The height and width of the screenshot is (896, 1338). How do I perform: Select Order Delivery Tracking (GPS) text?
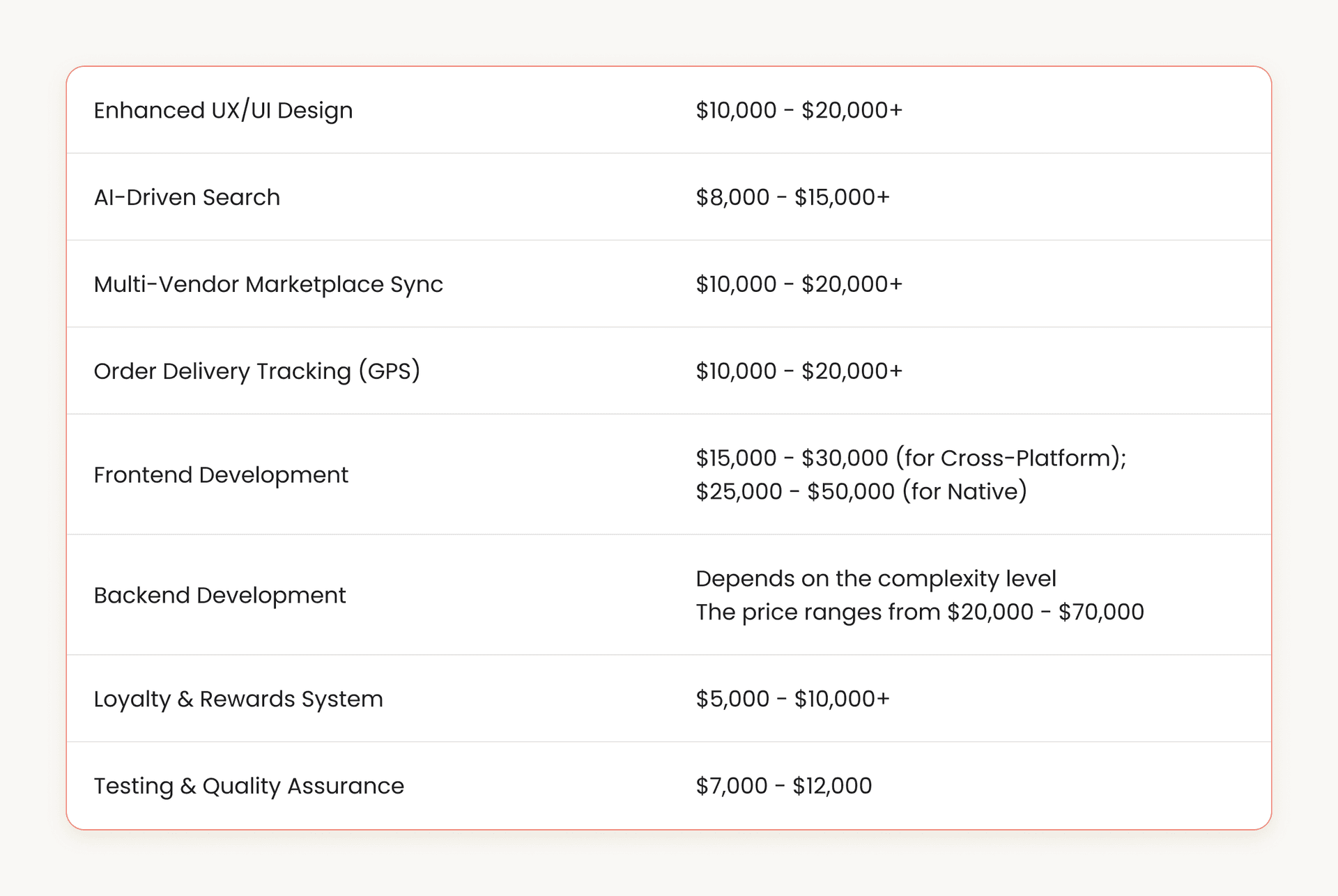[x=258, y=370]
